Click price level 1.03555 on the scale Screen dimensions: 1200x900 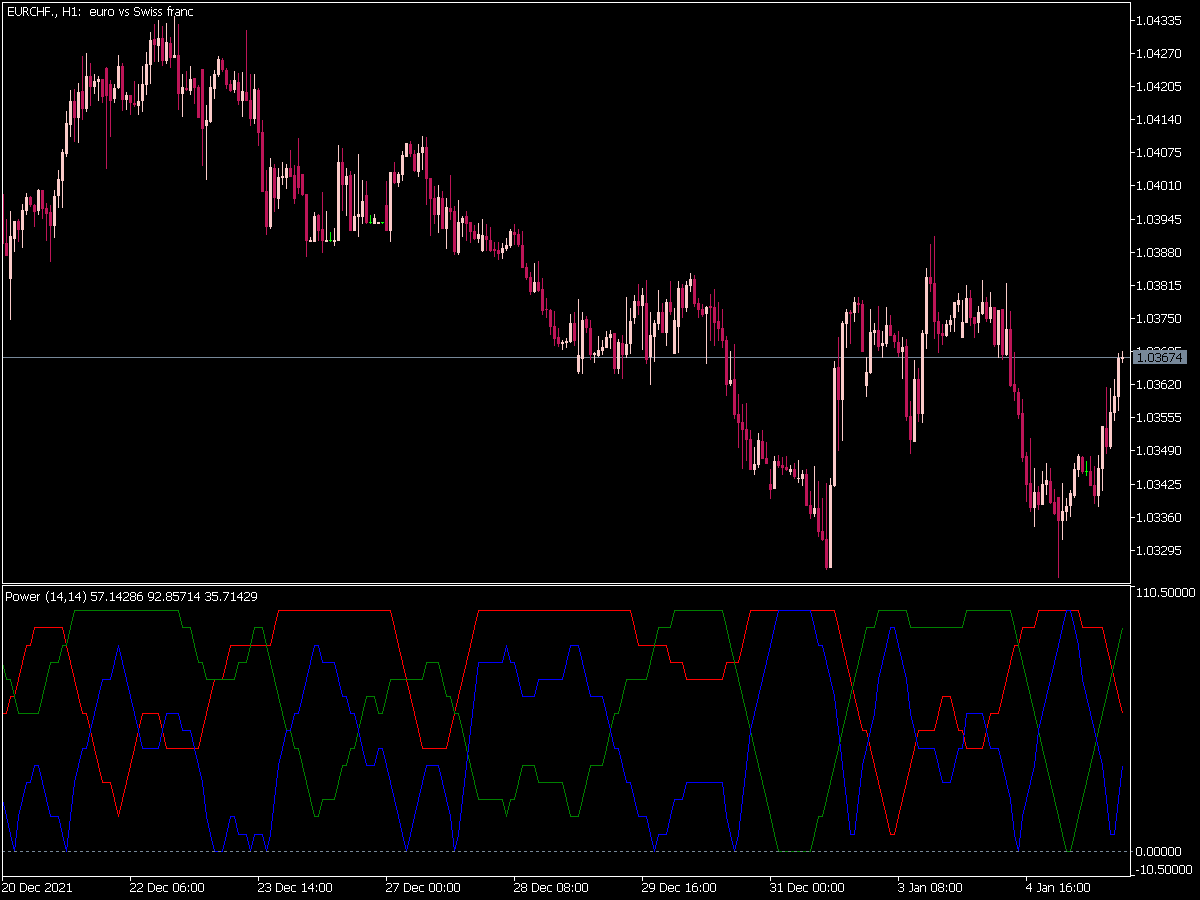coord(1161,417)
